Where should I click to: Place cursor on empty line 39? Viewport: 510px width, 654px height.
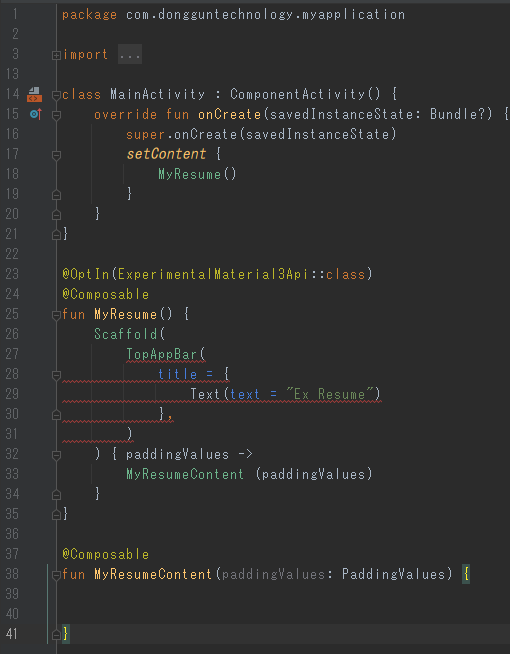click(x=284, y=594)
